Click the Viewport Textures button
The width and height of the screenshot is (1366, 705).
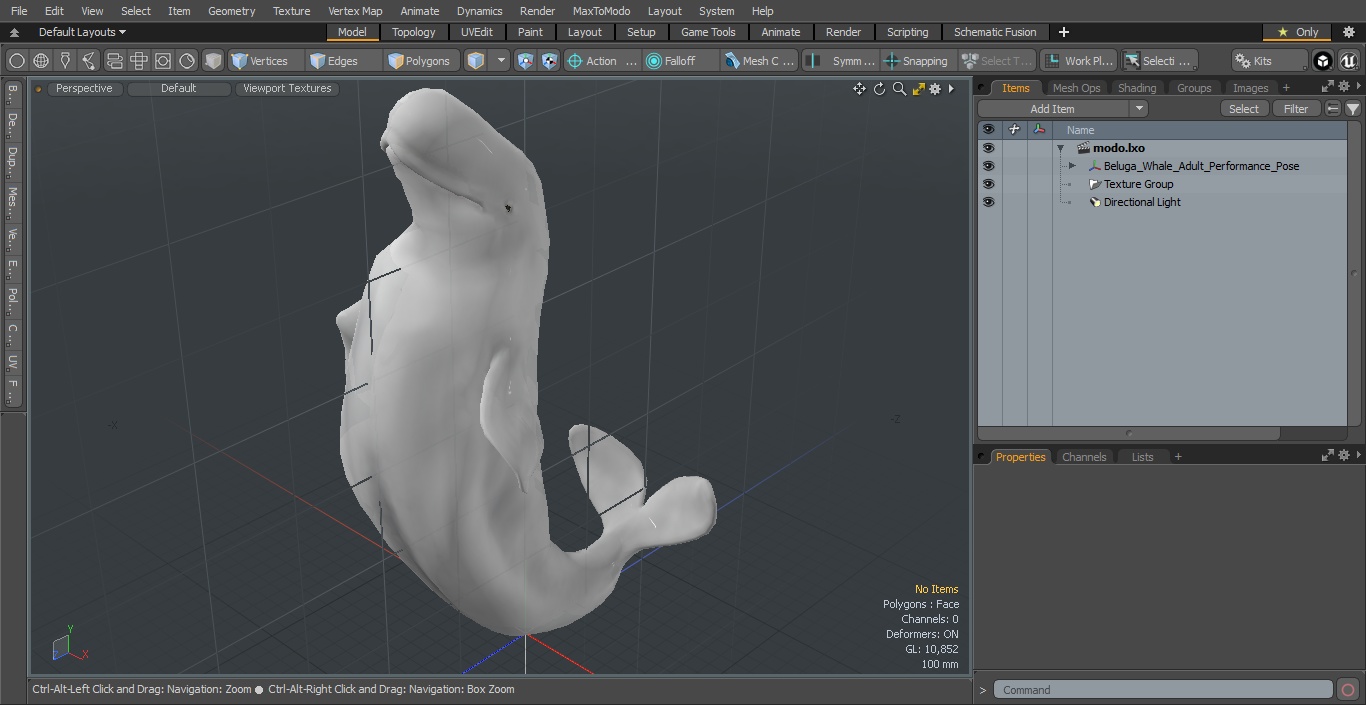click(x=287, y=88)
